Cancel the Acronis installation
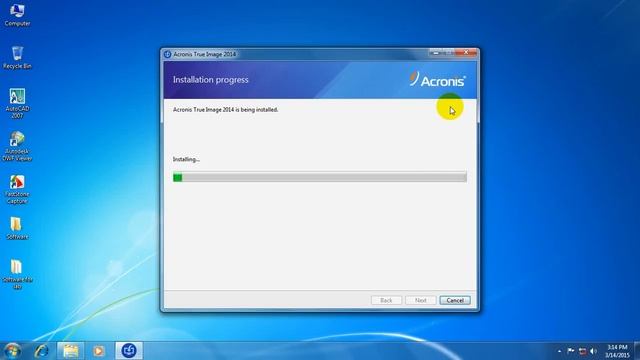 coord(455,300)
